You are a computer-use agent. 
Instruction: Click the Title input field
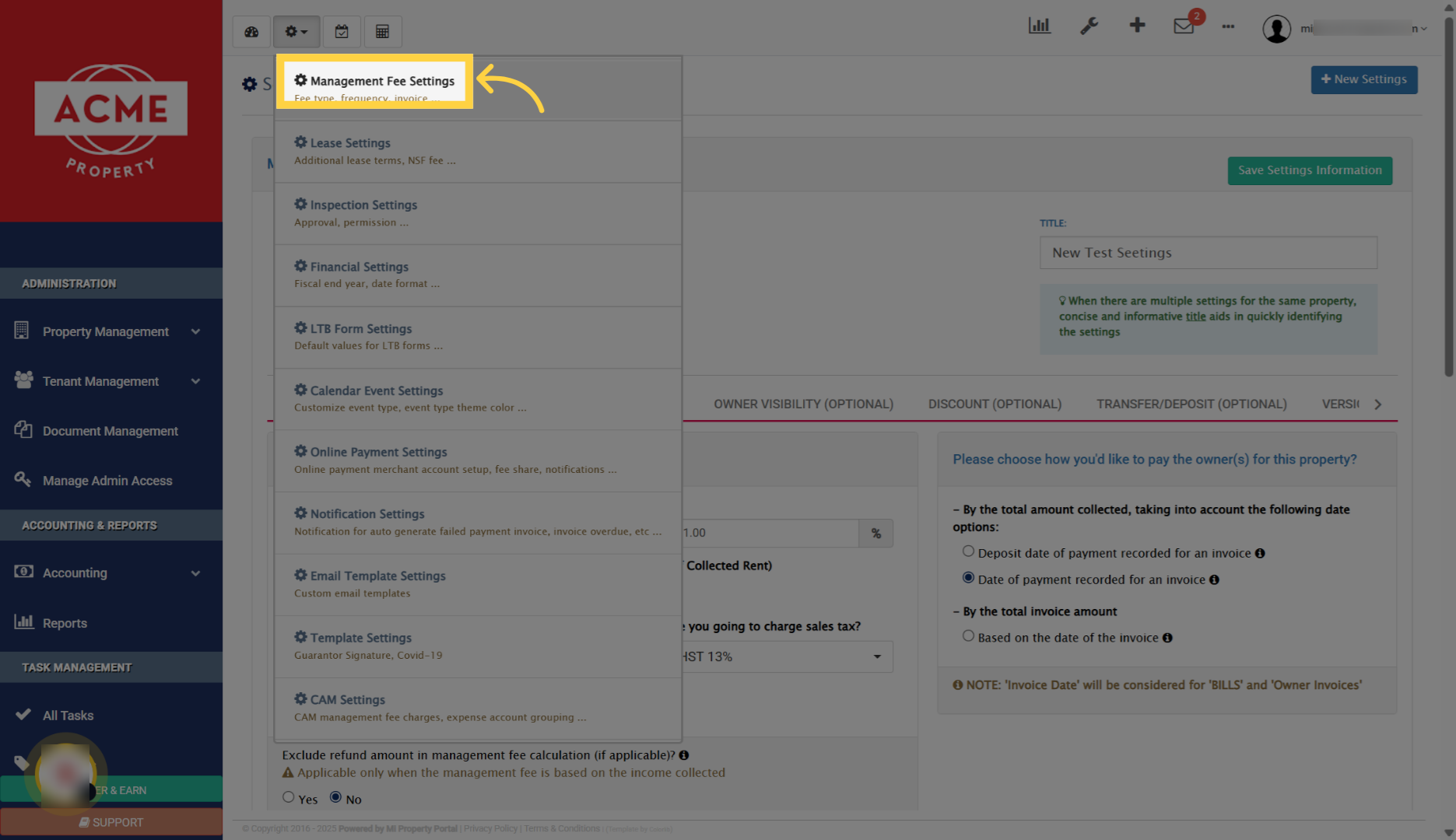point(1207,252)
